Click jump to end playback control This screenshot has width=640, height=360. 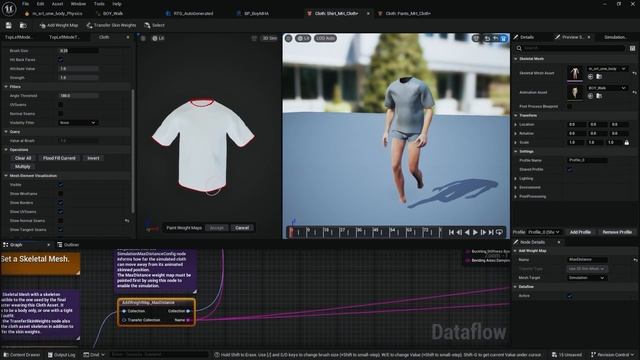(491, 232)
